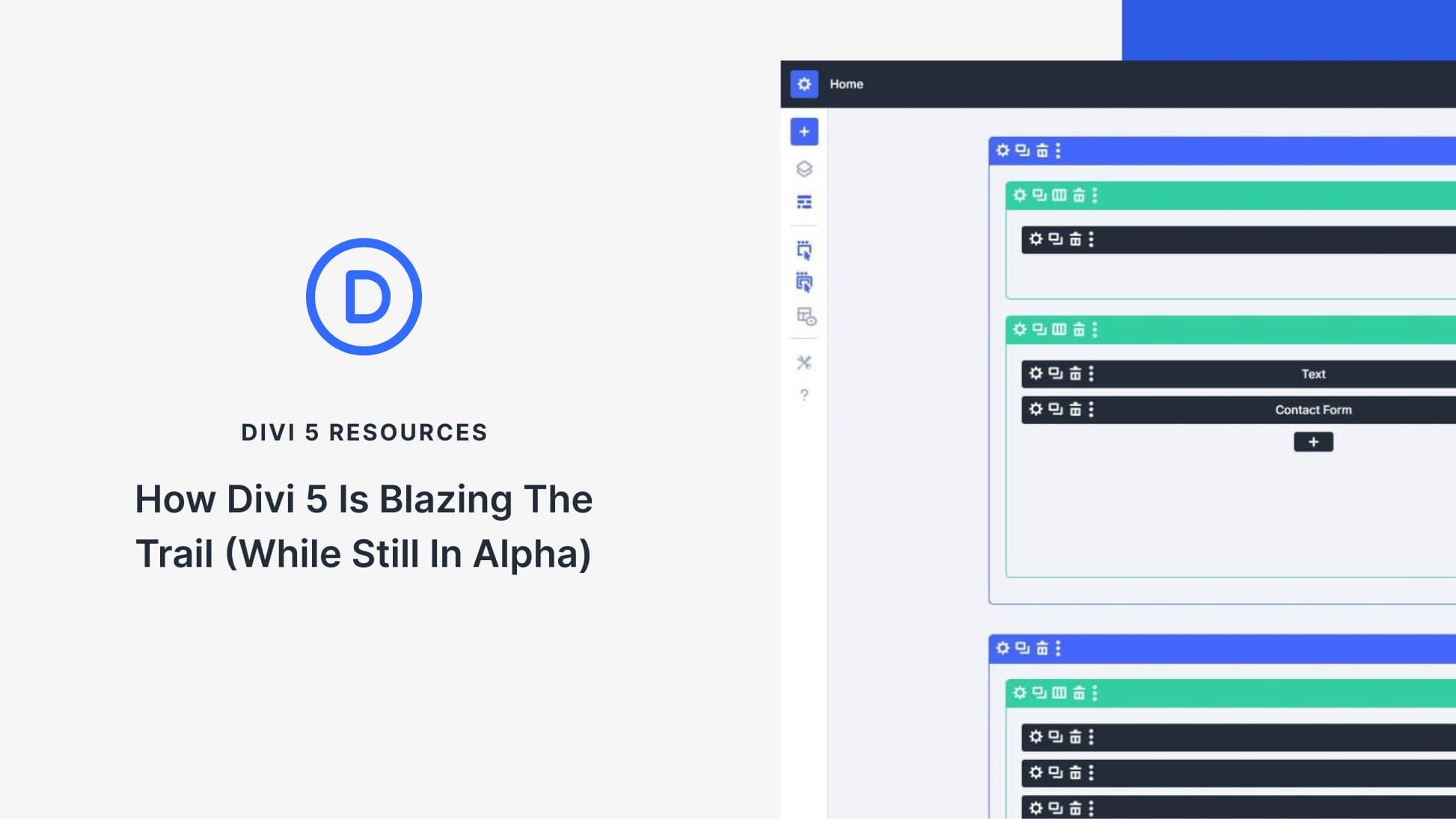Viewport: 1456px width, 819px height.
Task: Open the Layers panel from the sidebar
Action: coord(804,170)
